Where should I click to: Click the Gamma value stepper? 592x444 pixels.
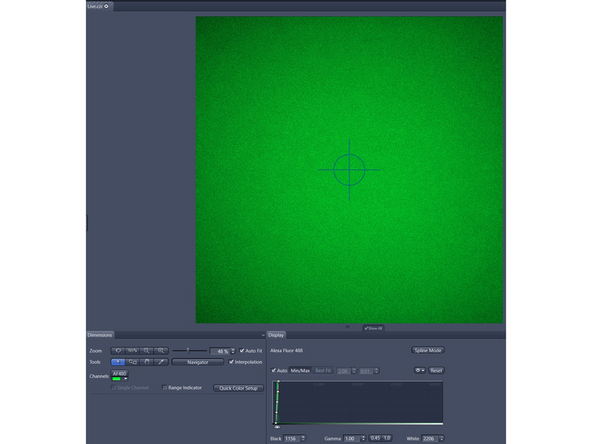363,438
